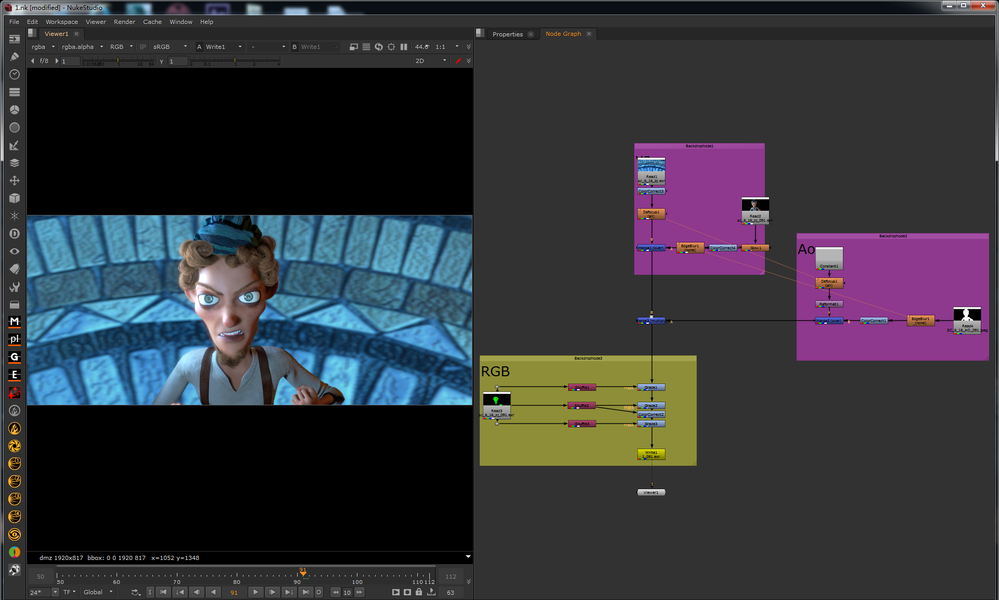Open the Draw nodes pen icon
Screen dimensions: 999x600
click(14, 57)
